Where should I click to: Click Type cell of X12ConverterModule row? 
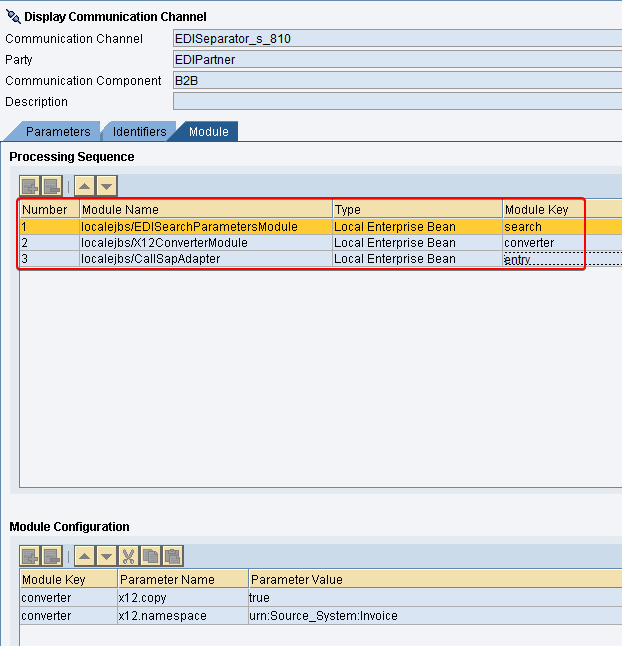click(x=417, y=243)
